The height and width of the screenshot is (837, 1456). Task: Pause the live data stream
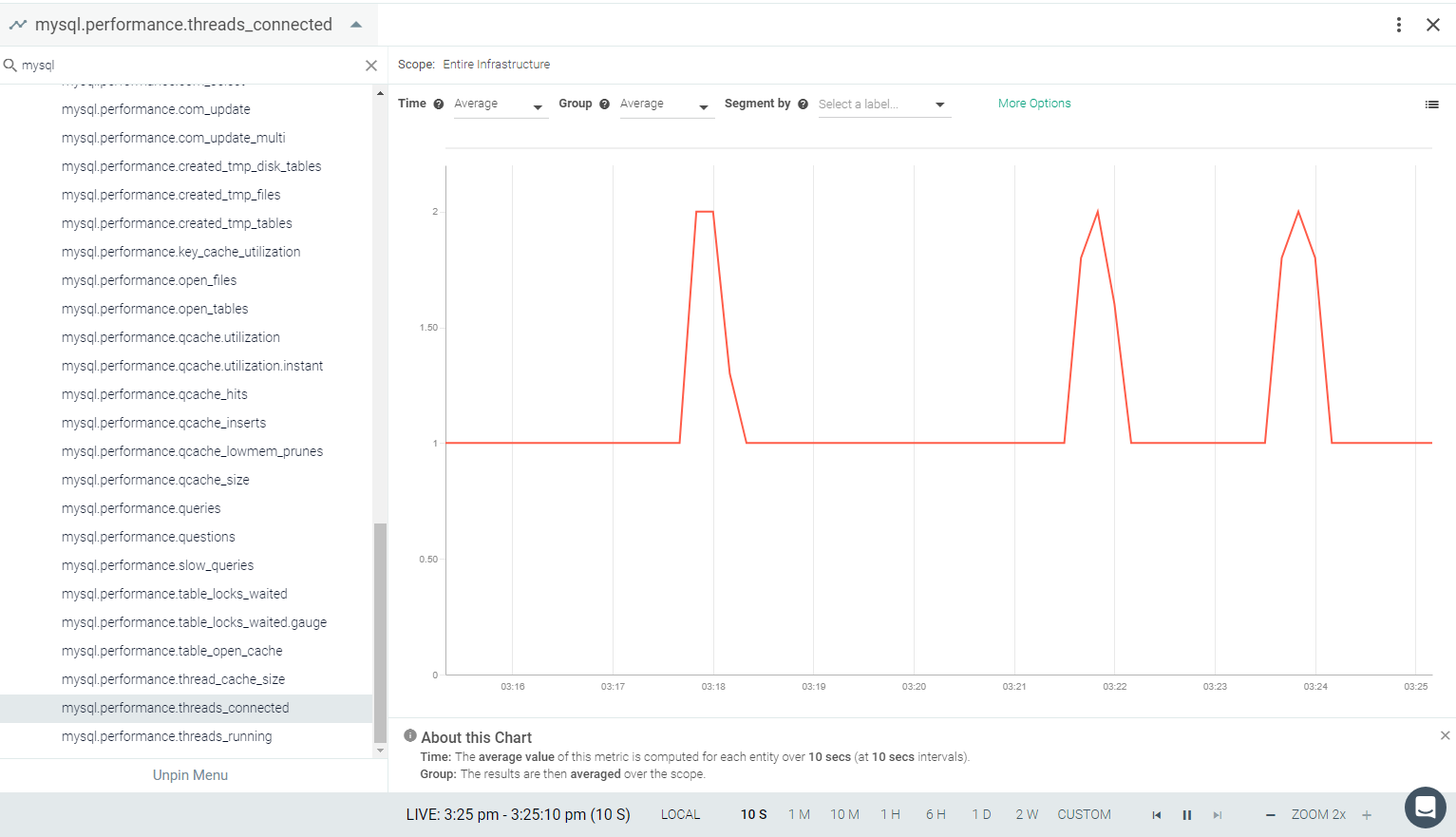click(1186, 815)
